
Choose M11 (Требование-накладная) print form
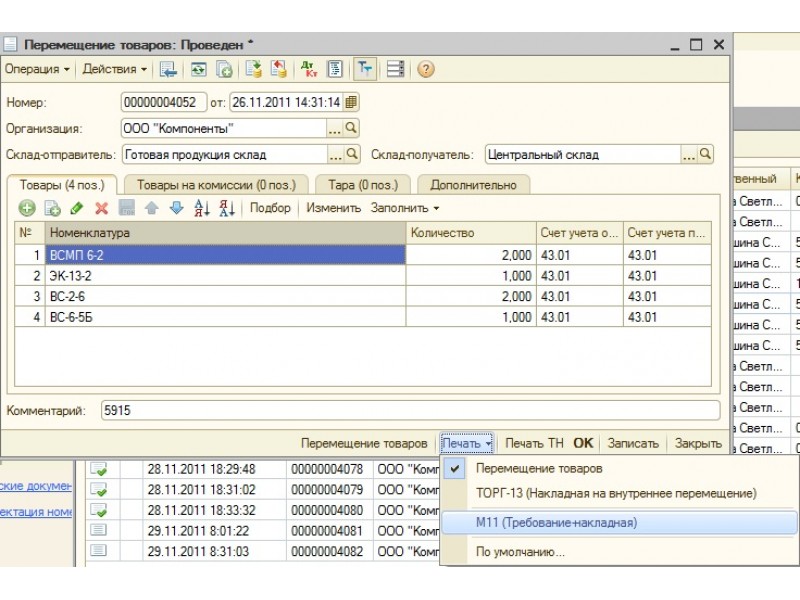(619, 523)
